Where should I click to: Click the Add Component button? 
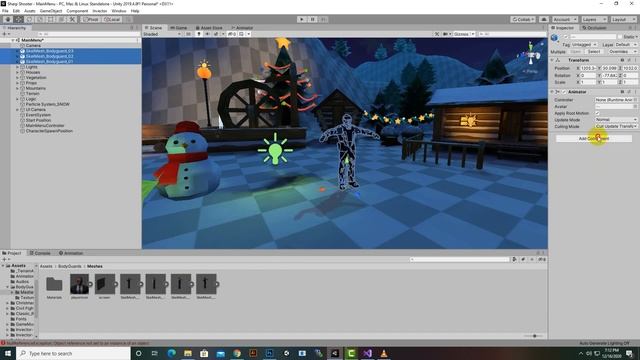pyautogui.click(x=594, y=138)
